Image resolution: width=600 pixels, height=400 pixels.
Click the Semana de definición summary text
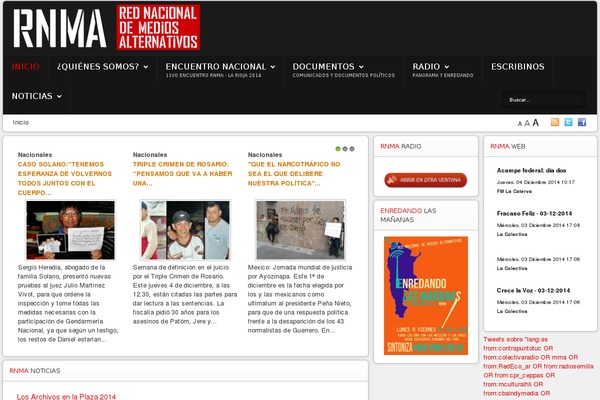click(x=185, y=294)
